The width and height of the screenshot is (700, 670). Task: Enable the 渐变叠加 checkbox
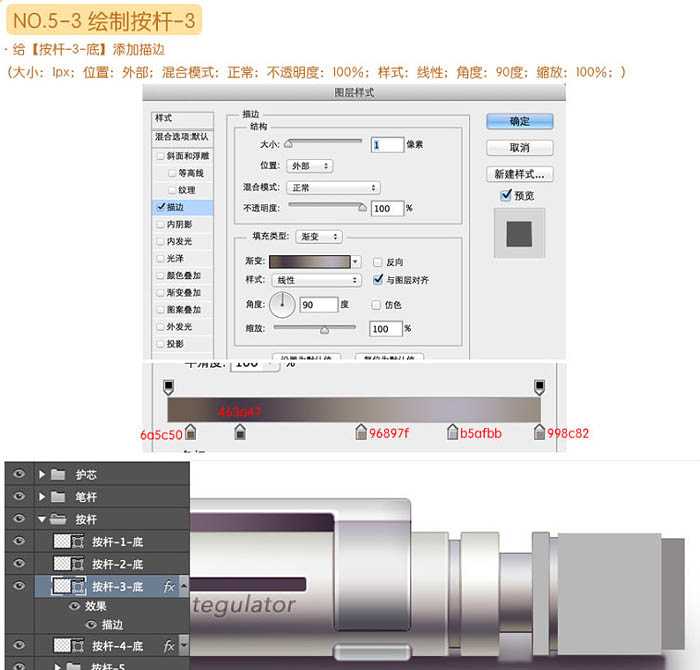click(160, 292)
